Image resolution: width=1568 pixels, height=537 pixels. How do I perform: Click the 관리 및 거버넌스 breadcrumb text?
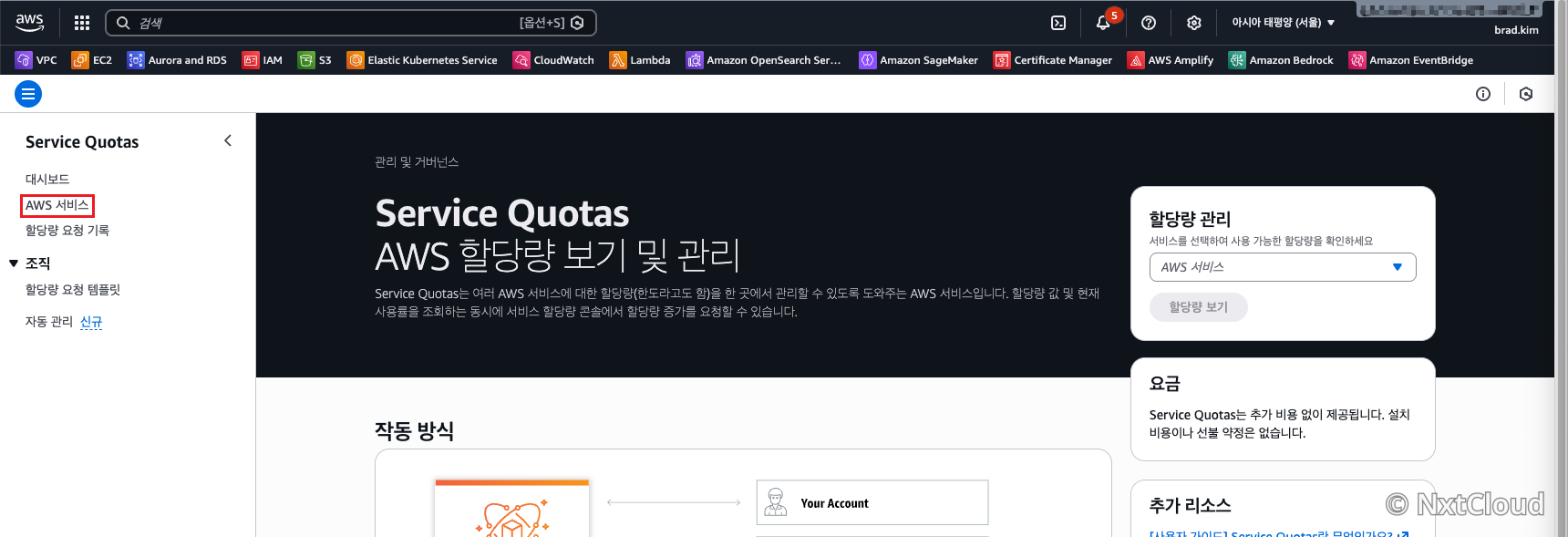[x=417, y=162]
